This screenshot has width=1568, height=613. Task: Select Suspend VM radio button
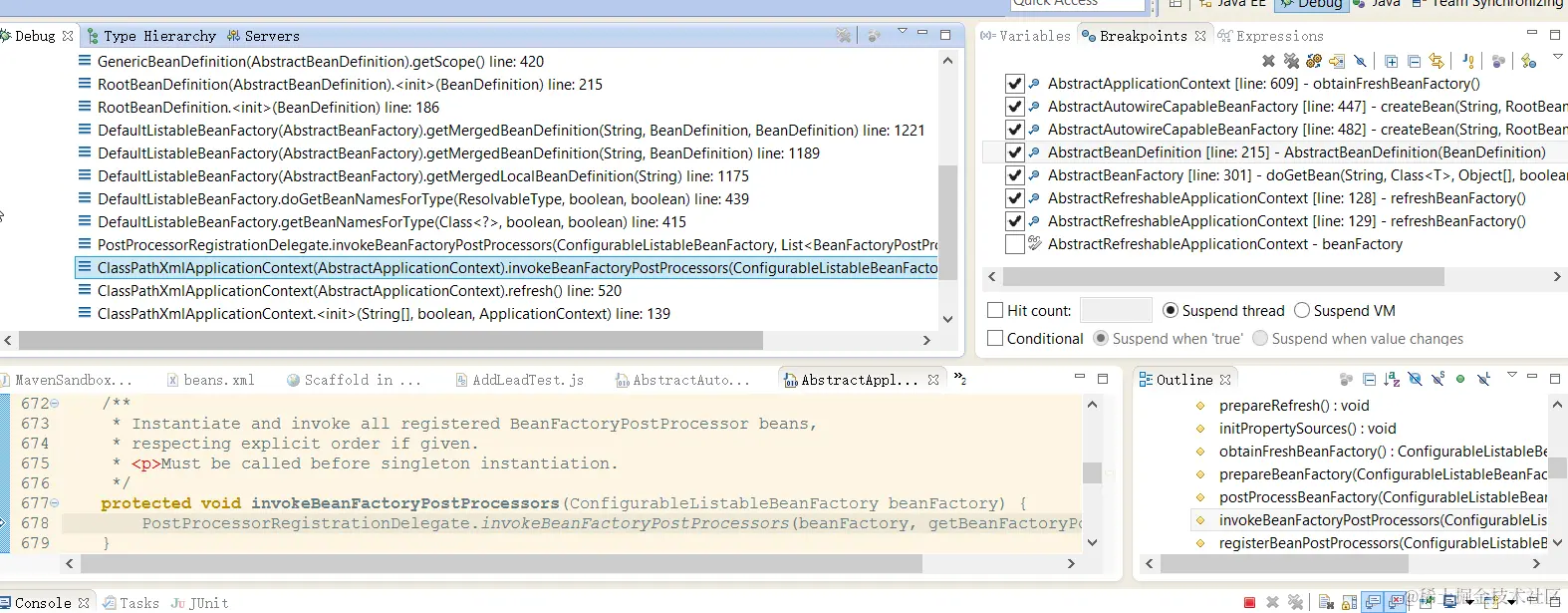pos(1302,311)
